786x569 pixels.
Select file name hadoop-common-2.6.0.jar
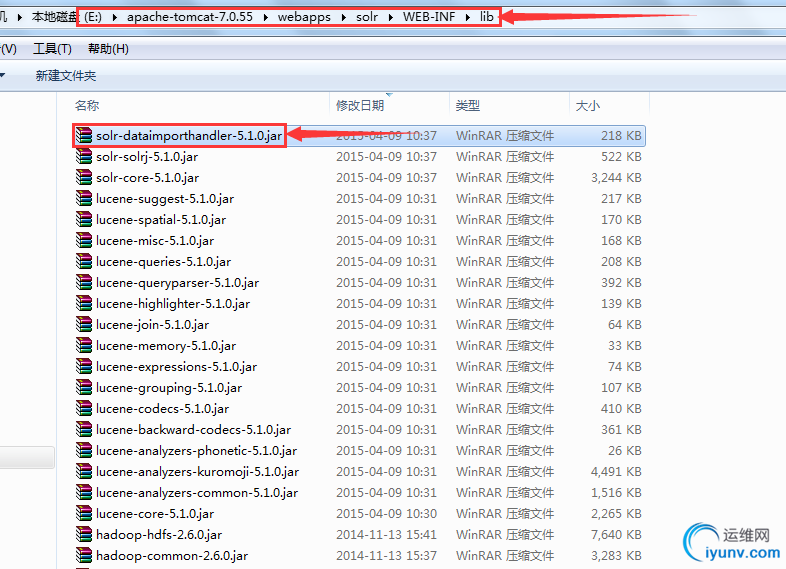point(172,557)
